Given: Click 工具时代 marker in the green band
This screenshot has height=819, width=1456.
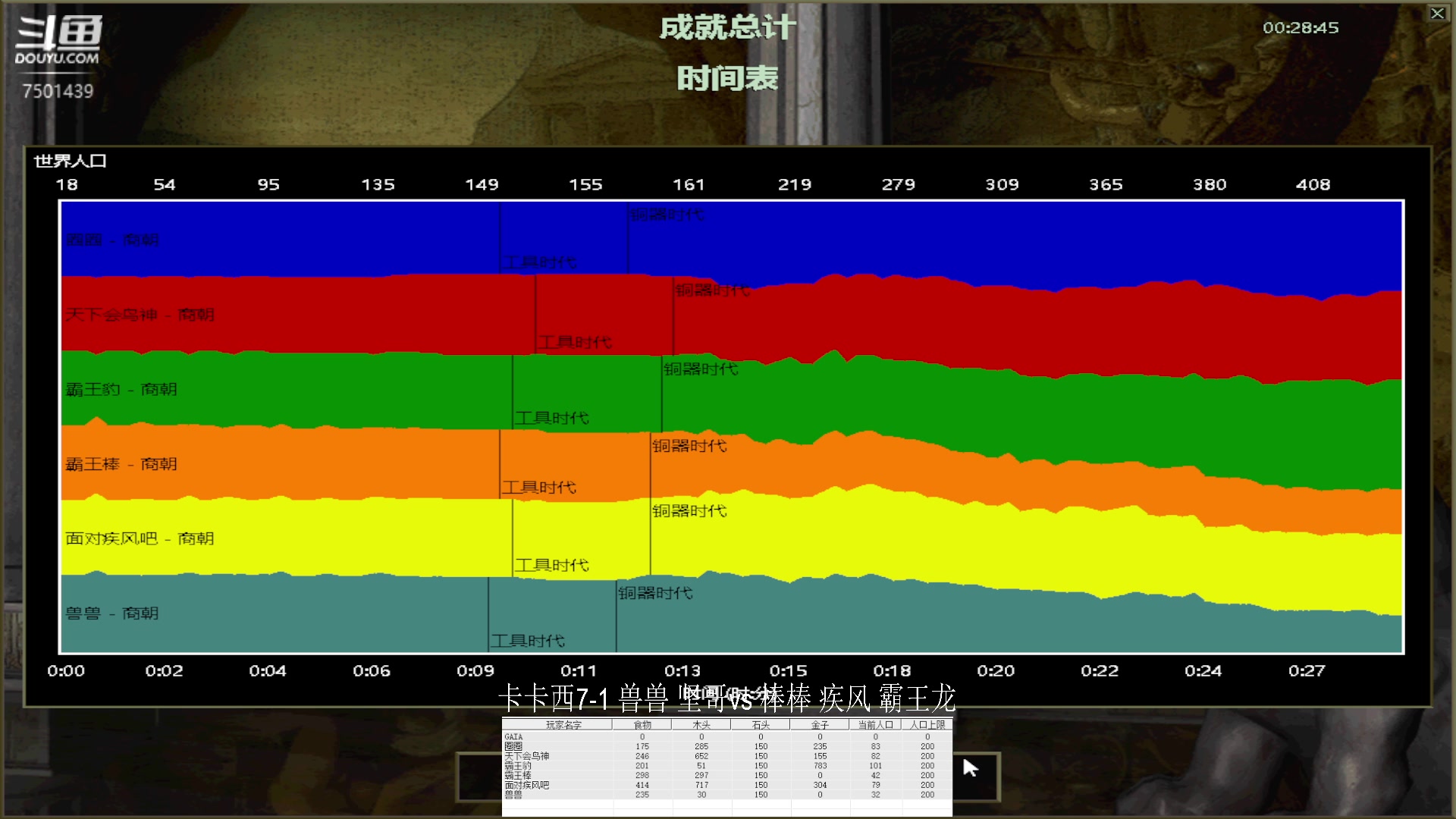Looking at the screenshot, I should [x=552, y=418].
